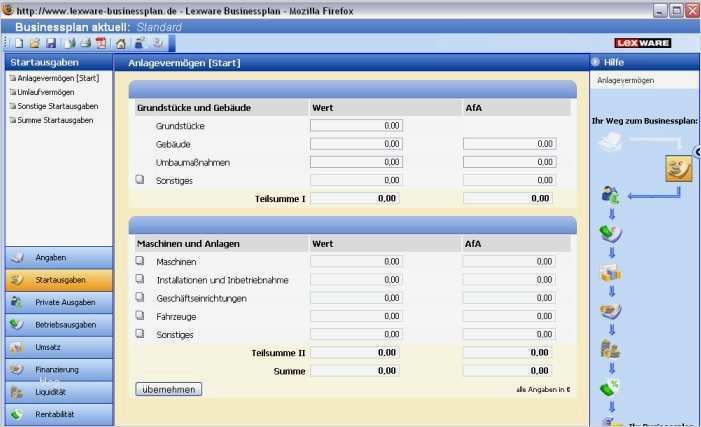Click the person with question mark icon
Viewport: 701px width, 427px height.
tap(140, 43)
